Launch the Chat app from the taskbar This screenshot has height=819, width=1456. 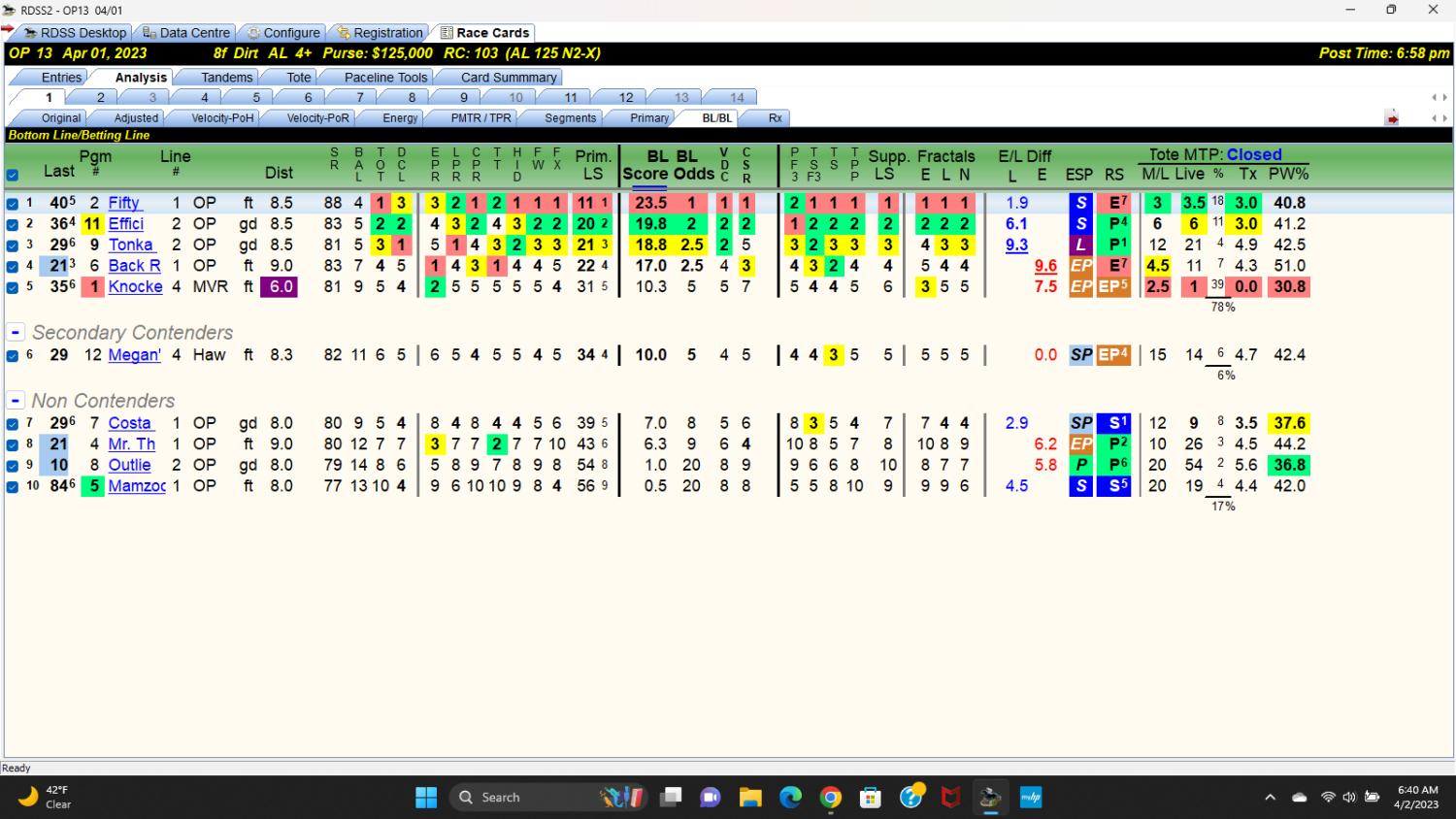[x=711, y=798]
